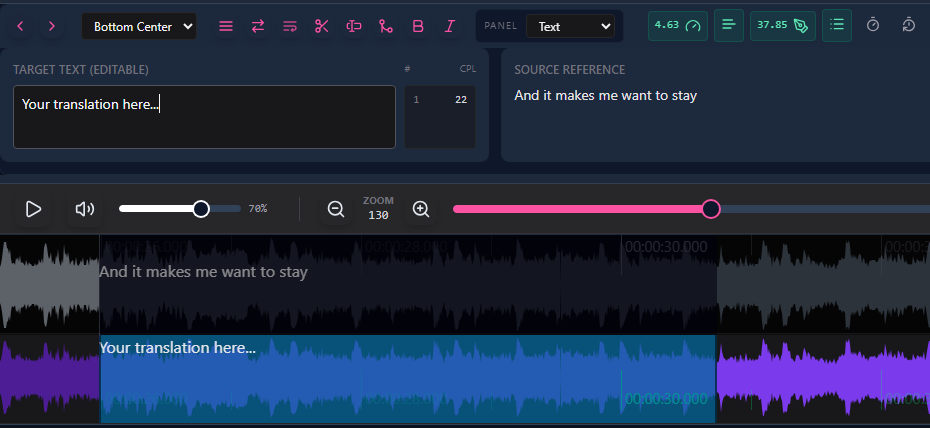Open the Bottom Center position dropdown
The width and height of the screenshot is (930, 428).
(x=139, y=27)
